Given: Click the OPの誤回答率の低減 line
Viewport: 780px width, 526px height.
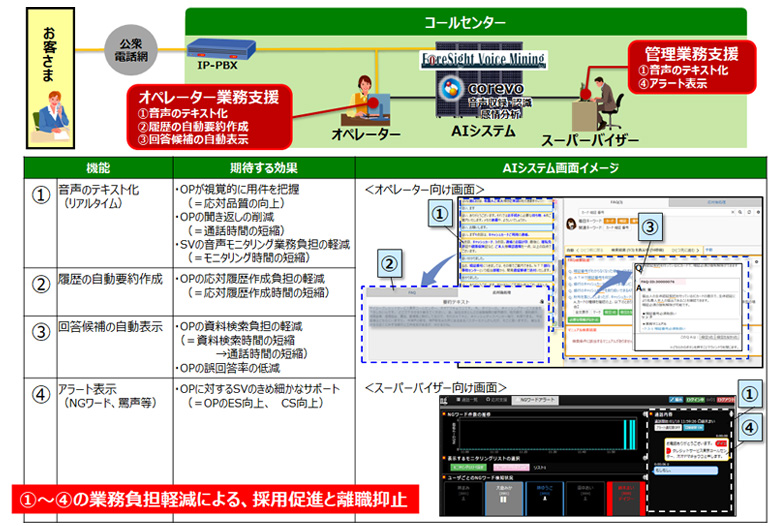Looking at the screenshot, I should point(227,368).
